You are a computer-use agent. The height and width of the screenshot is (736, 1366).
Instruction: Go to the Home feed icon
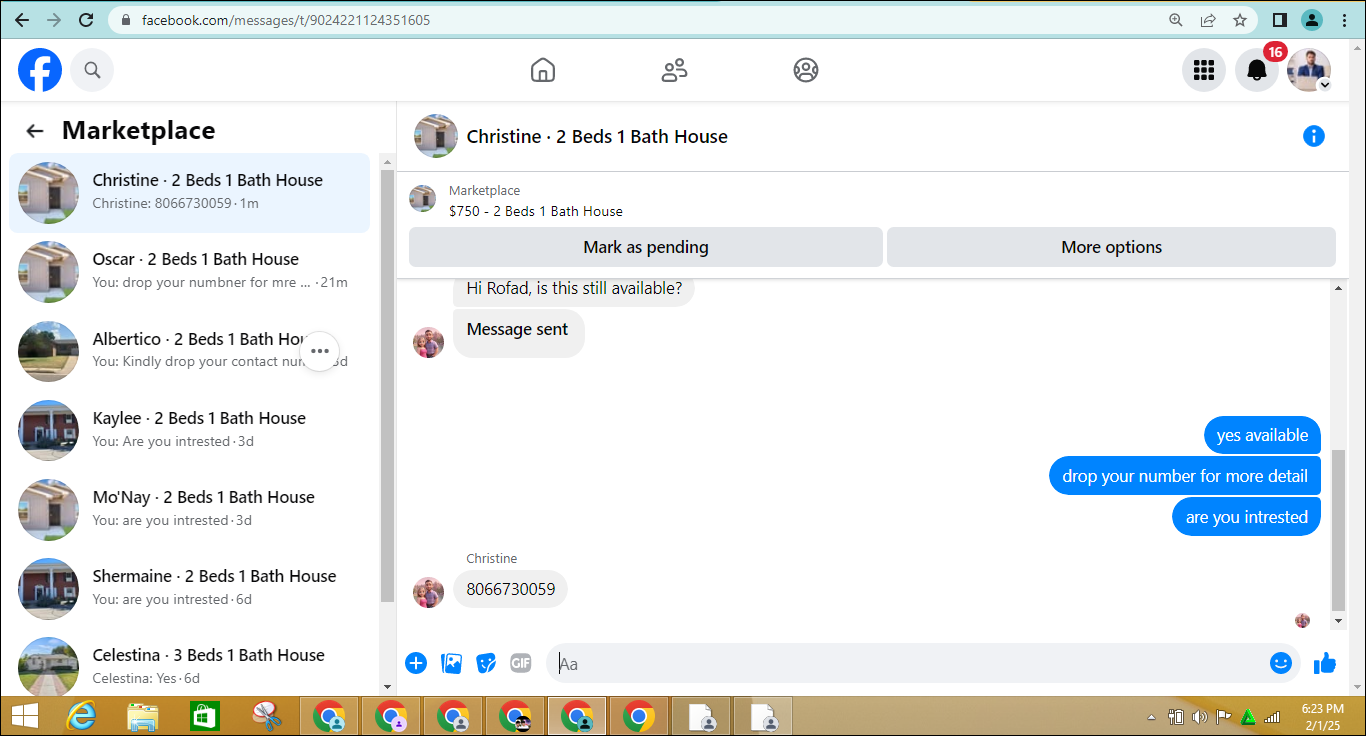pyautogui.click(x=543, y=70)
